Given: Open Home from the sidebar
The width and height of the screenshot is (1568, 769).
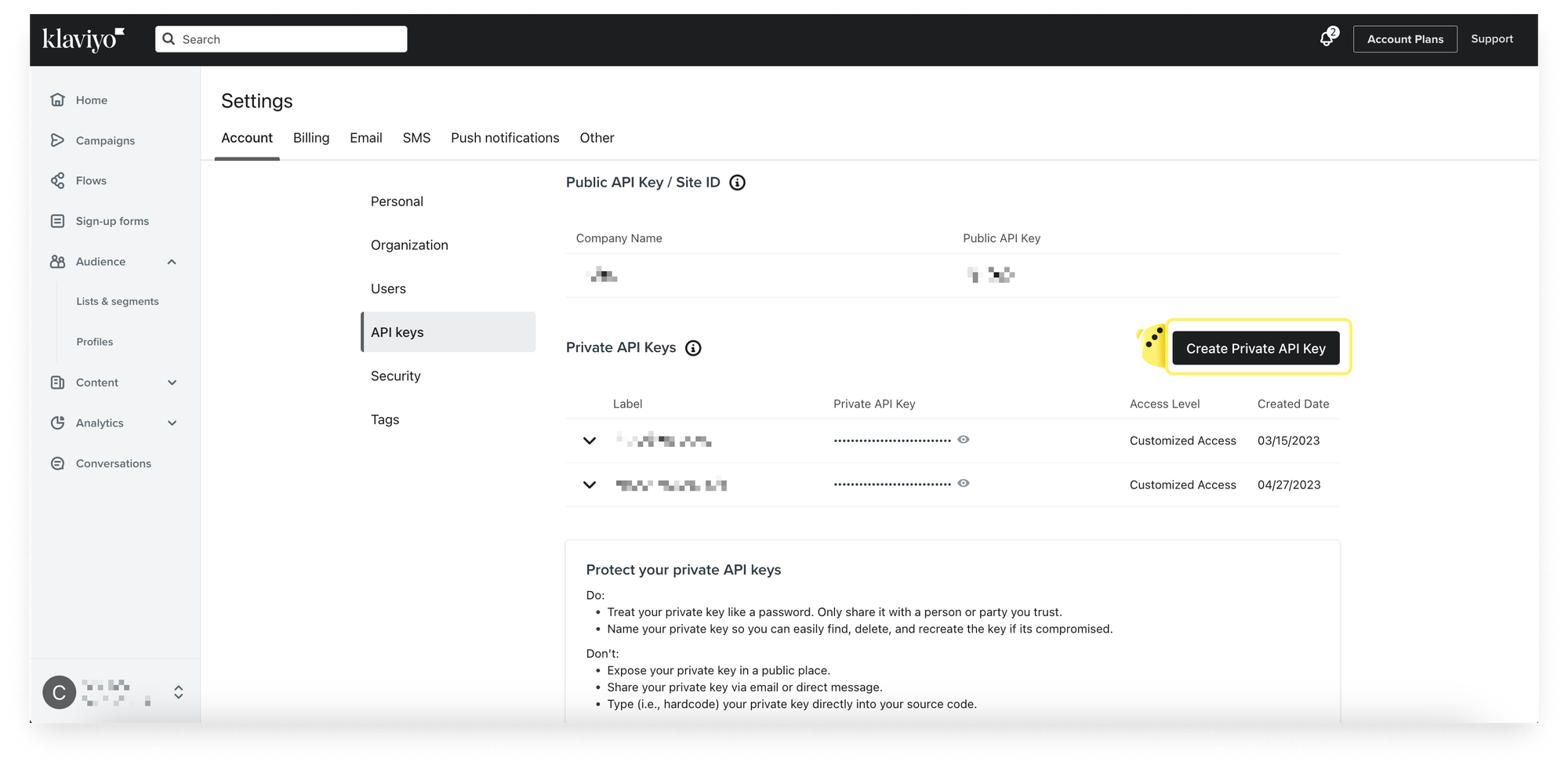Looking at the screenshot, I should (91, 100).
